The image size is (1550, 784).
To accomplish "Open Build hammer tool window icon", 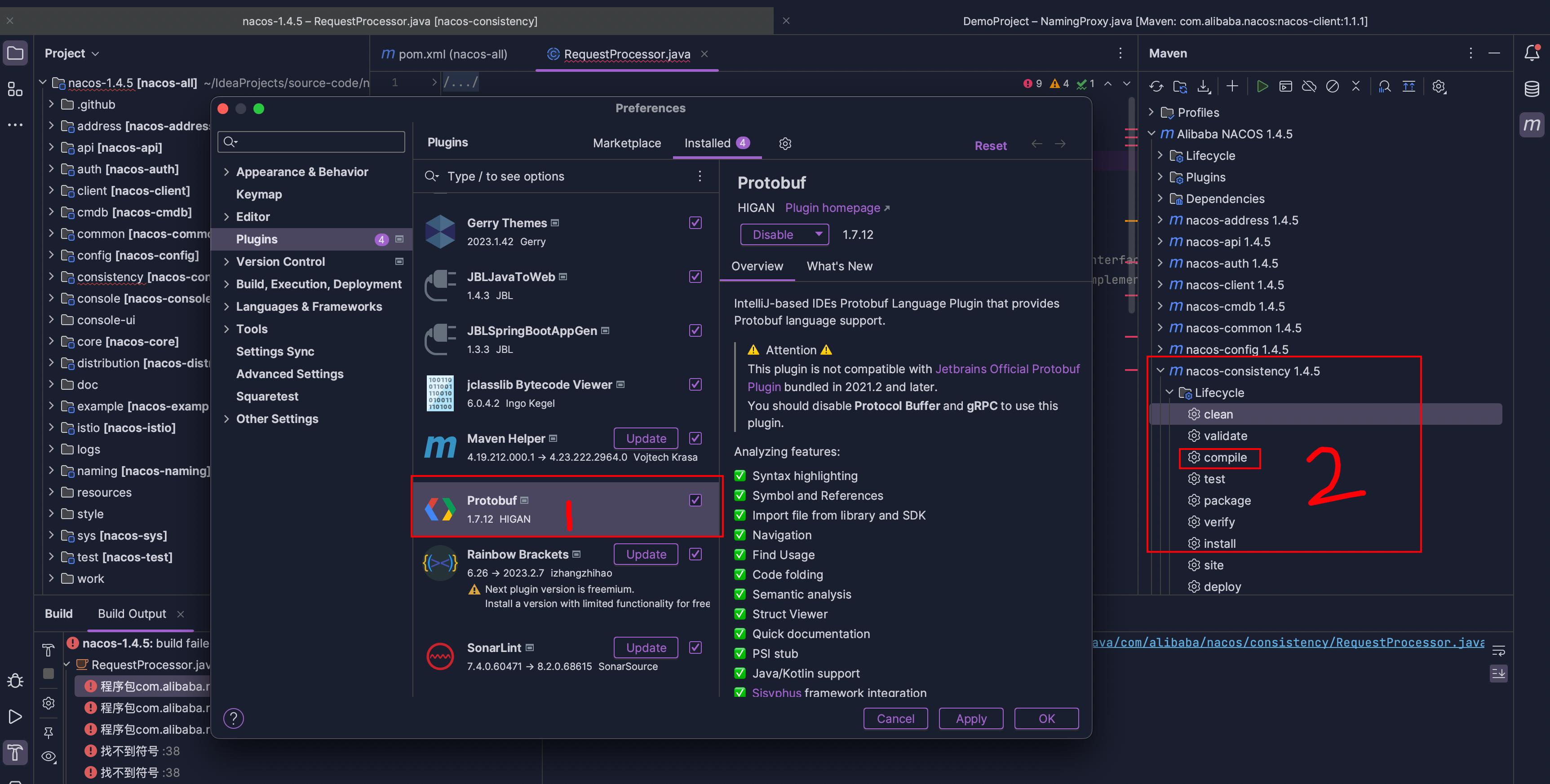I will [x=15, y=752].
